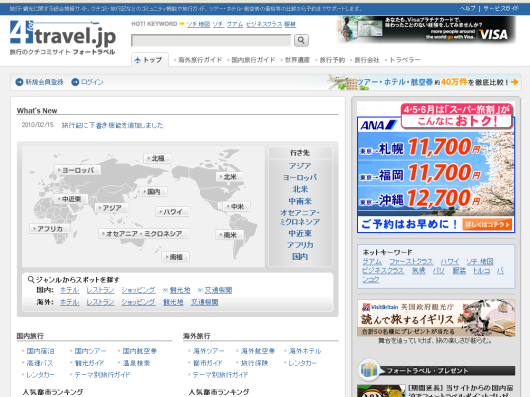Open the トラベラー menu item
The image size is (530, 397).
pyautogui.click(x=405, y=60)
